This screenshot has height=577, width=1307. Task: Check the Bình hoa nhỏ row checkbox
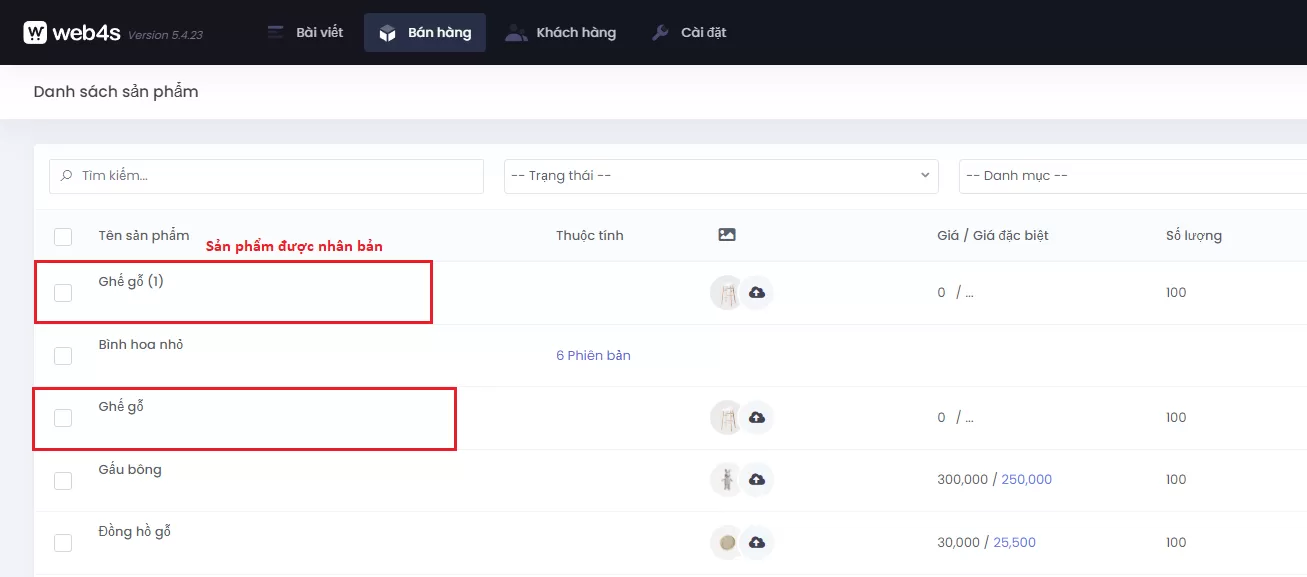63,356
